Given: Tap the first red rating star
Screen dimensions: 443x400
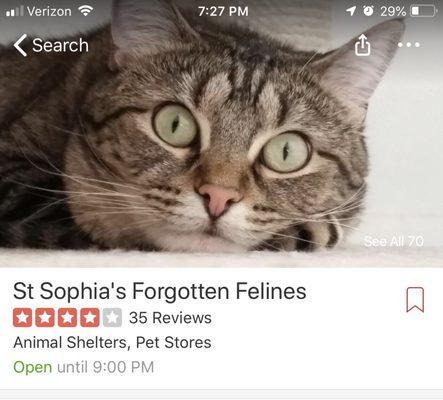Looking at the screenshot, I should click(23, 318).
